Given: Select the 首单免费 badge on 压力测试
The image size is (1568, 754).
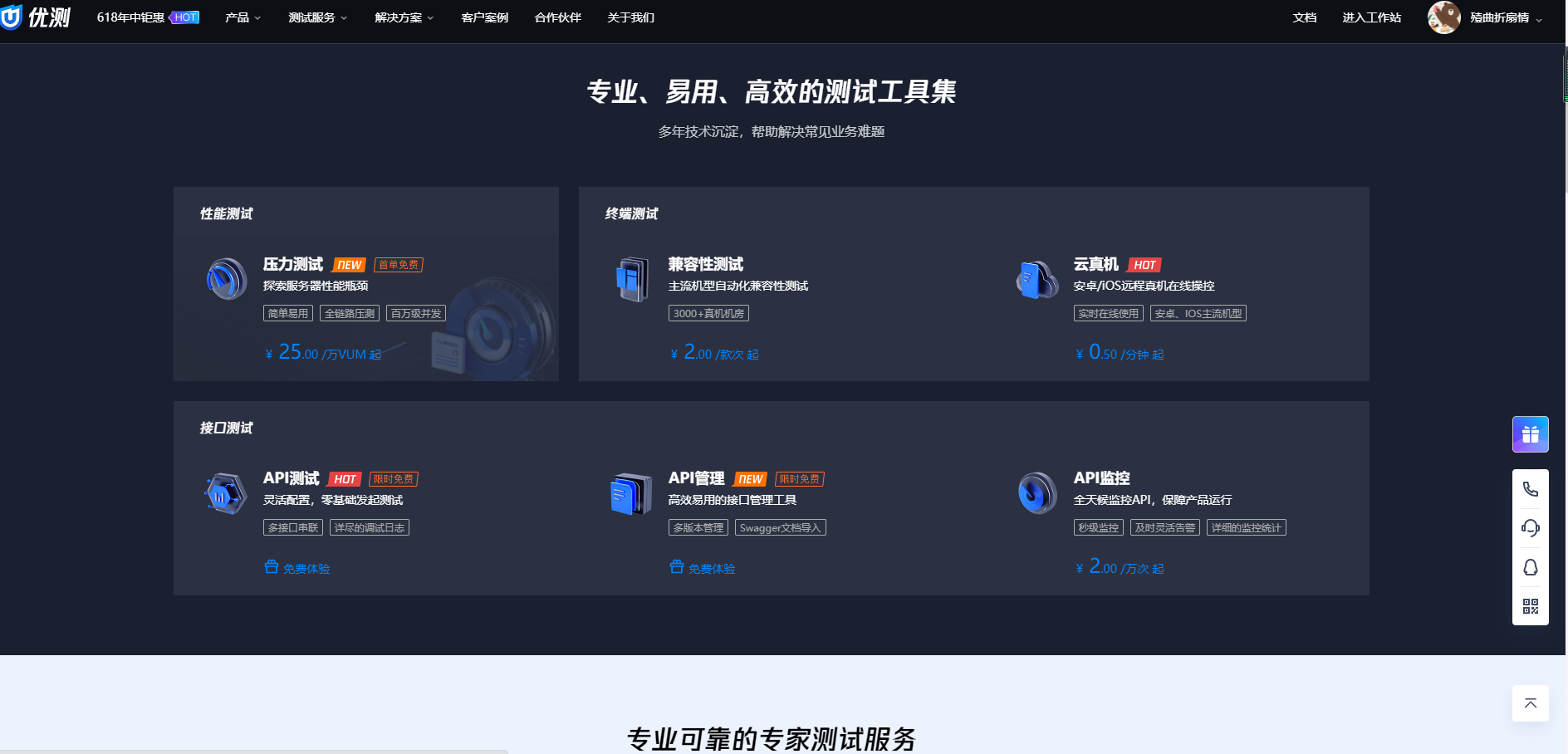Looking at the screenshot, I should coord(398,264).
